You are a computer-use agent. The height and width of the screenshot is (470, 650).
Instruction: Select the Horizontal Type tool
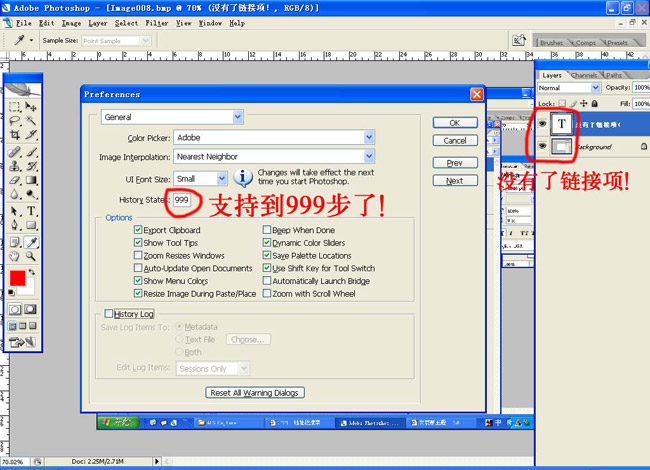31,211
